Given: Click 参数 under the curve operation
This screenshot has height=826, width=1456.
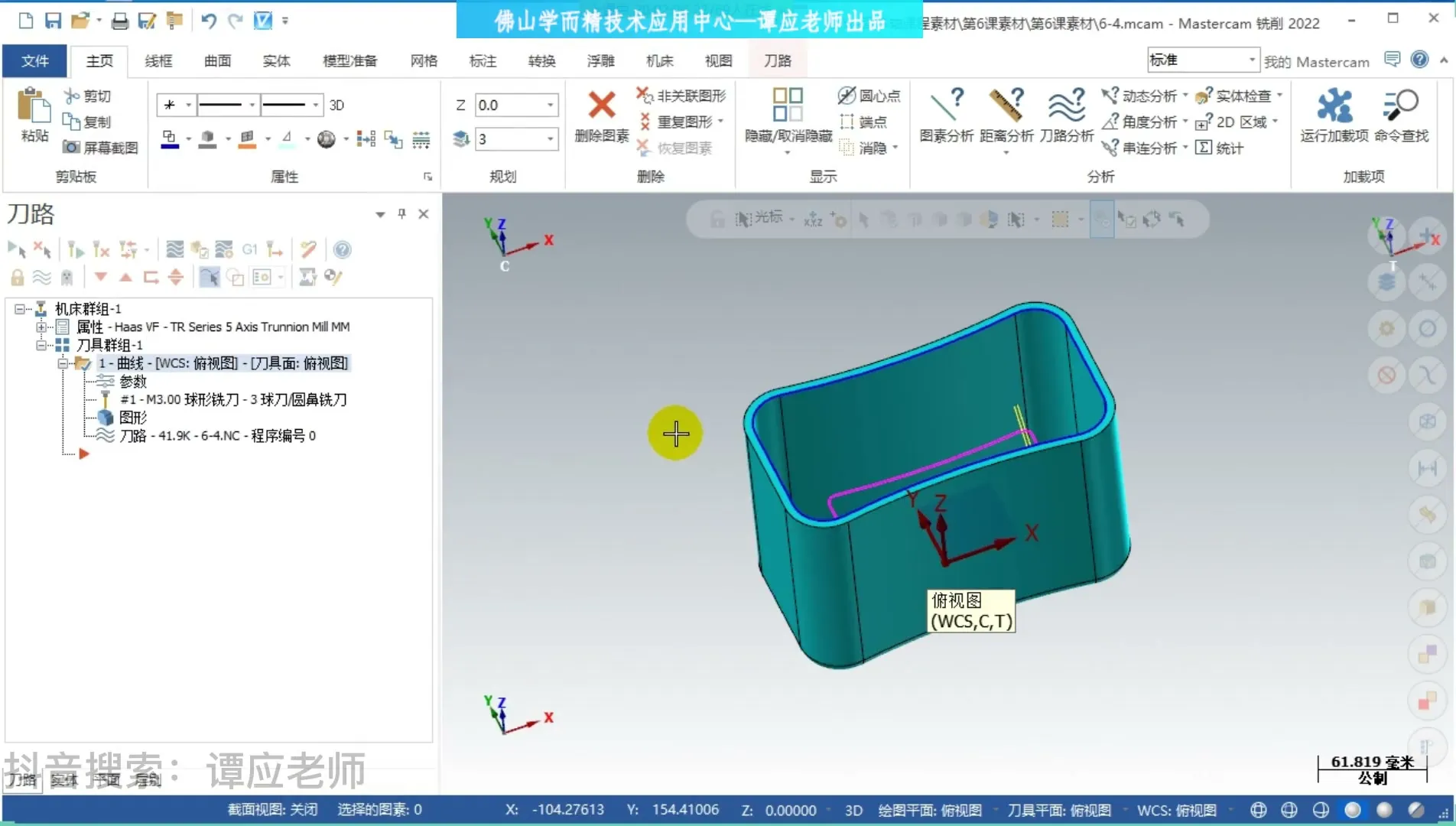Looking at the screenshot, I should [132, 381].
